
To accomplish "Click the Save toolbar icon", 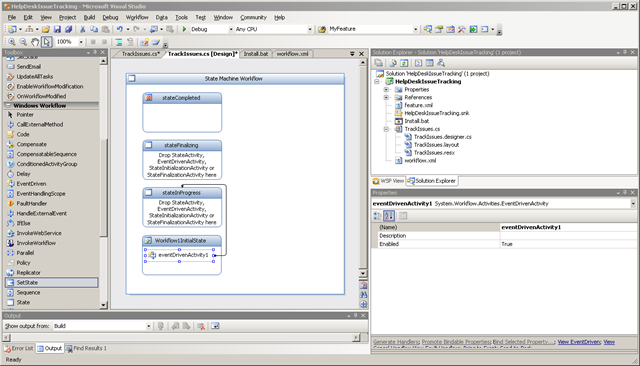I will tap(57, 29).
